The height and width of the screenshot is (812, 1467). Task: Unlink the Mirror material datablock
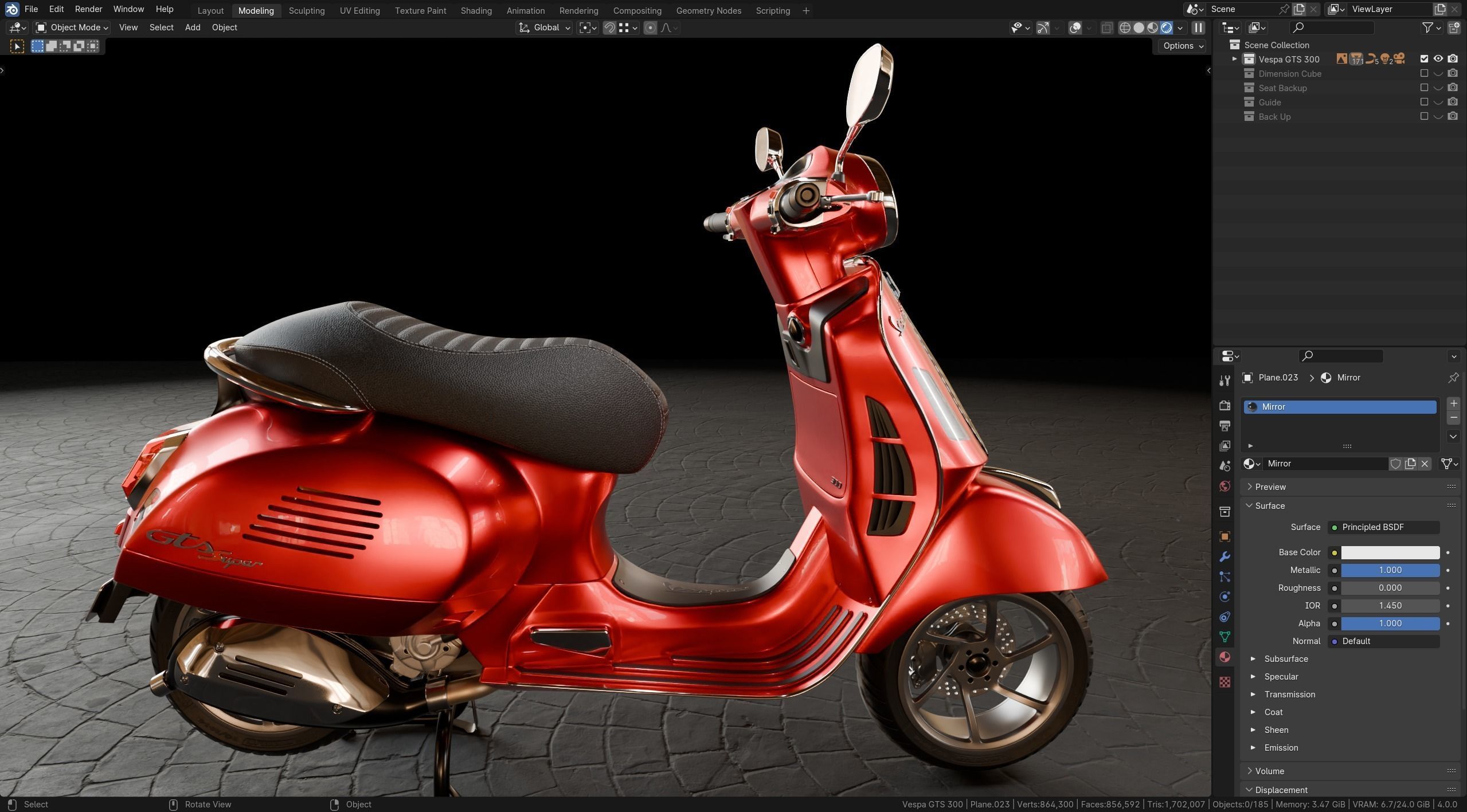pyautogui.click(x=1425, y=464)
